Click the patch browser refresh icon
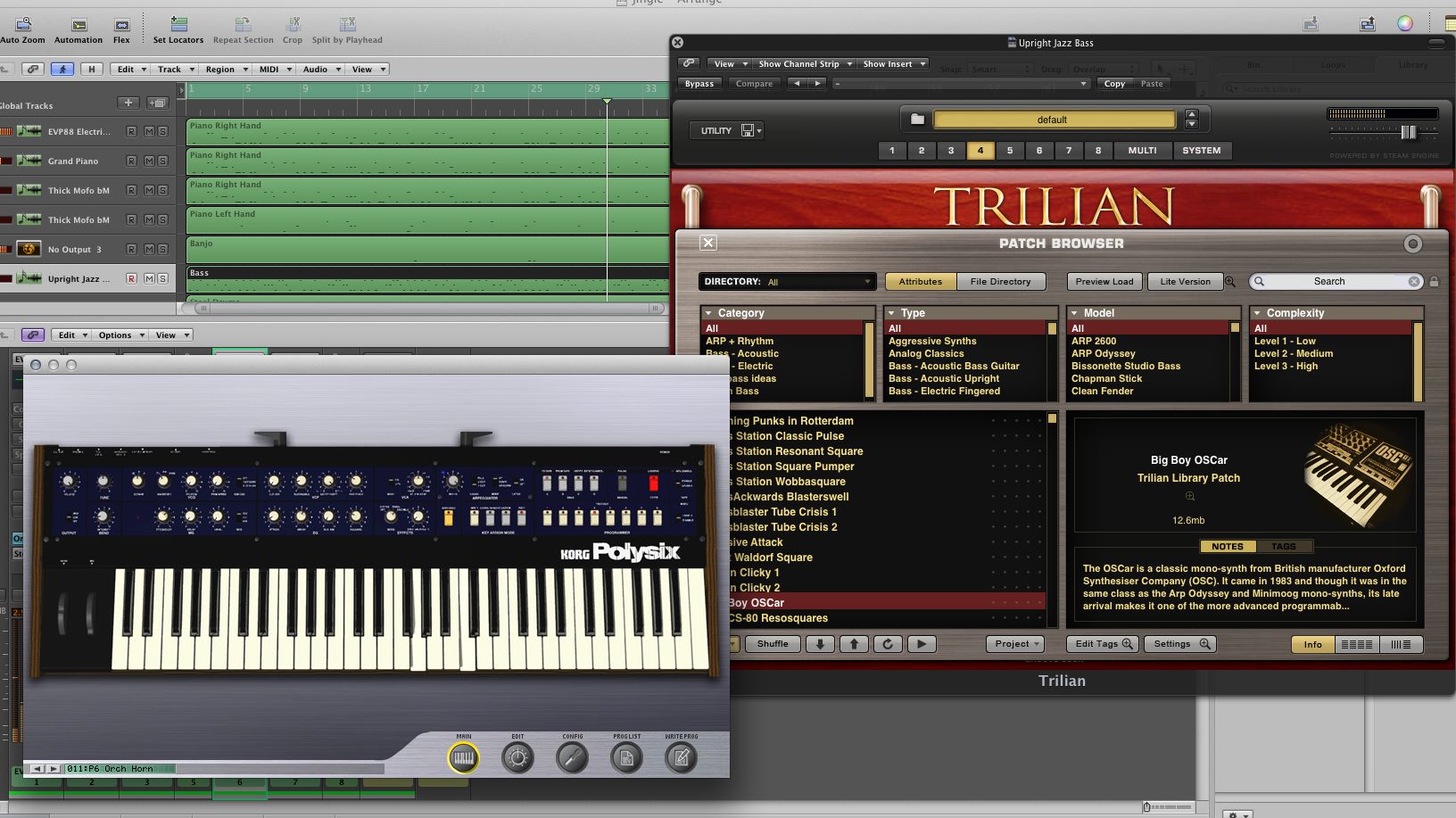This screenshot has height=818, width=1456. 888,644
